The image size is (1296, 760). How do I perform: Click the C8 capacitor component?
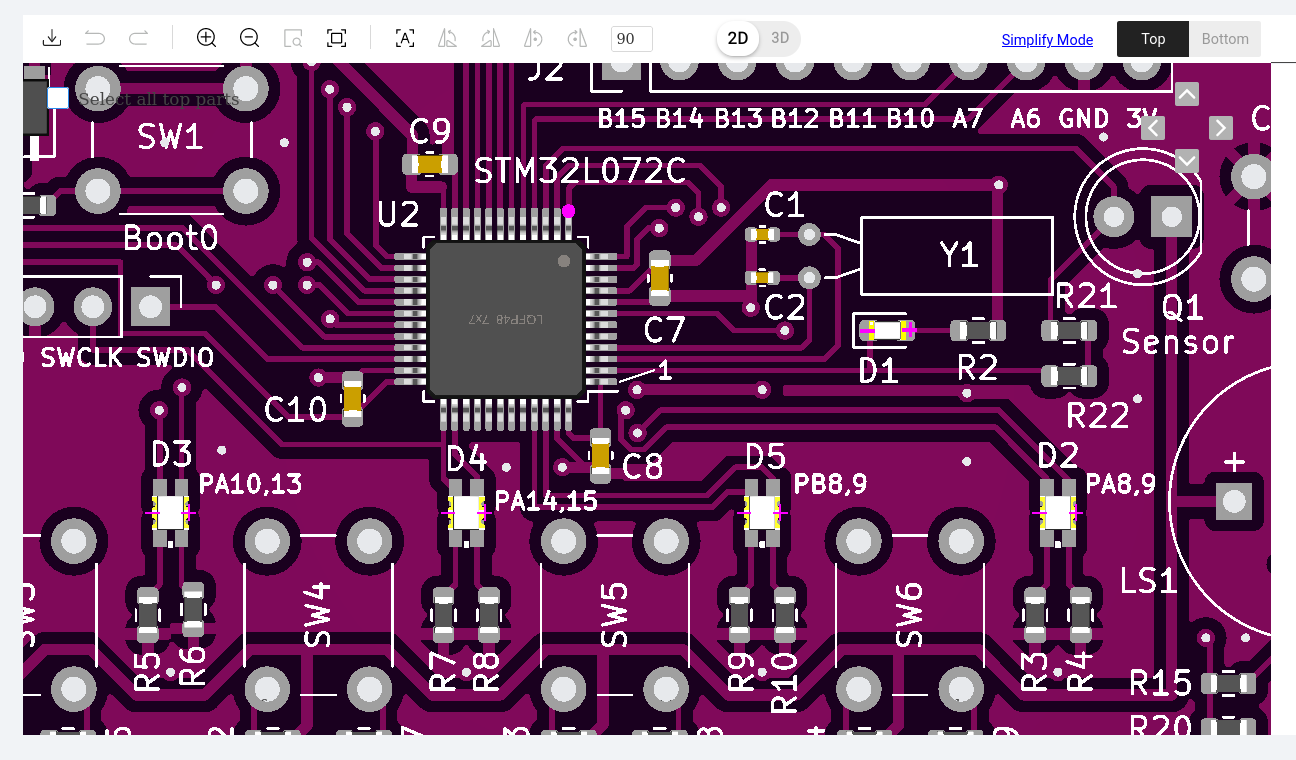[600, 456]
